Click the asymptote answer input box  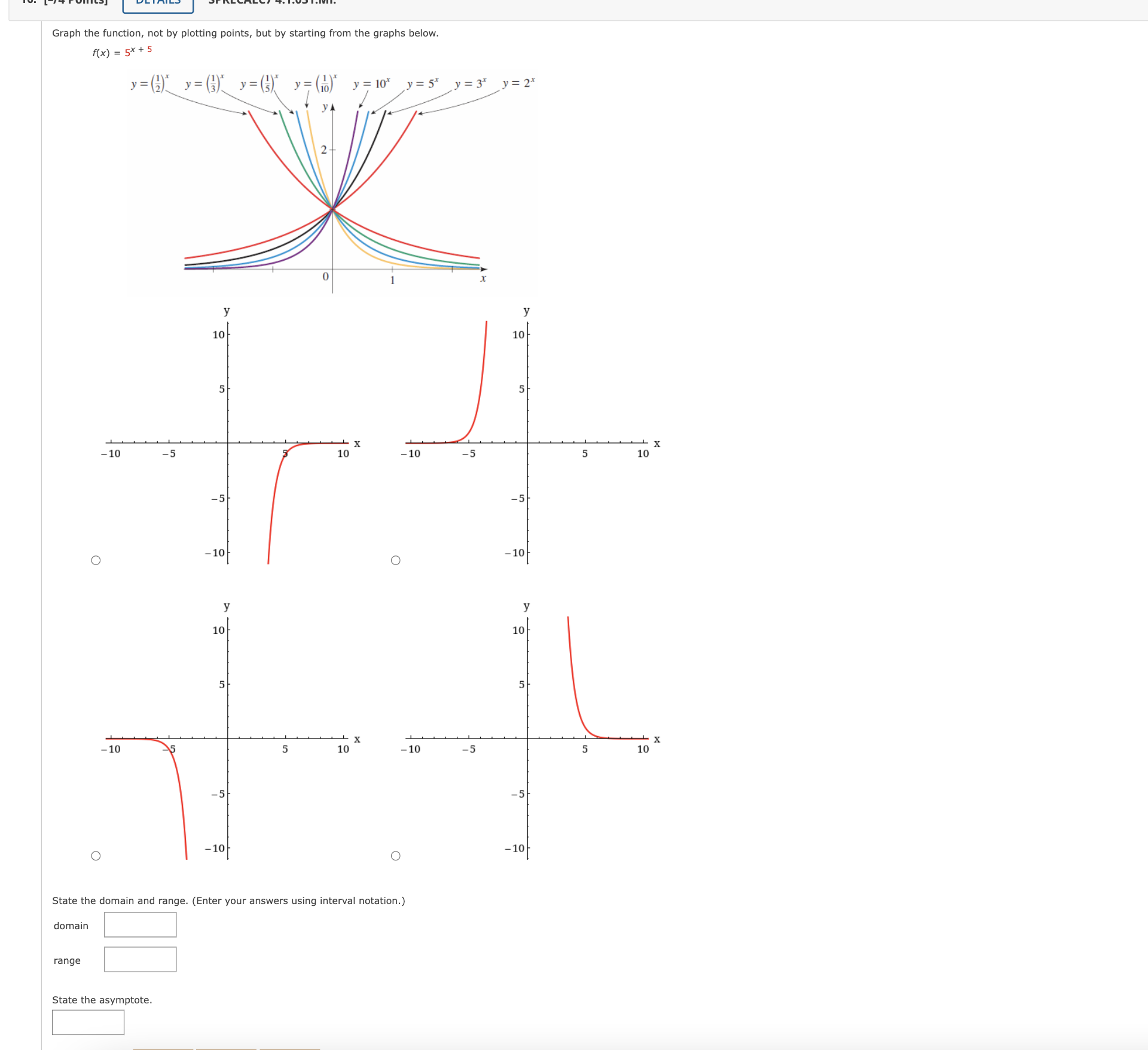[87, 1022]
